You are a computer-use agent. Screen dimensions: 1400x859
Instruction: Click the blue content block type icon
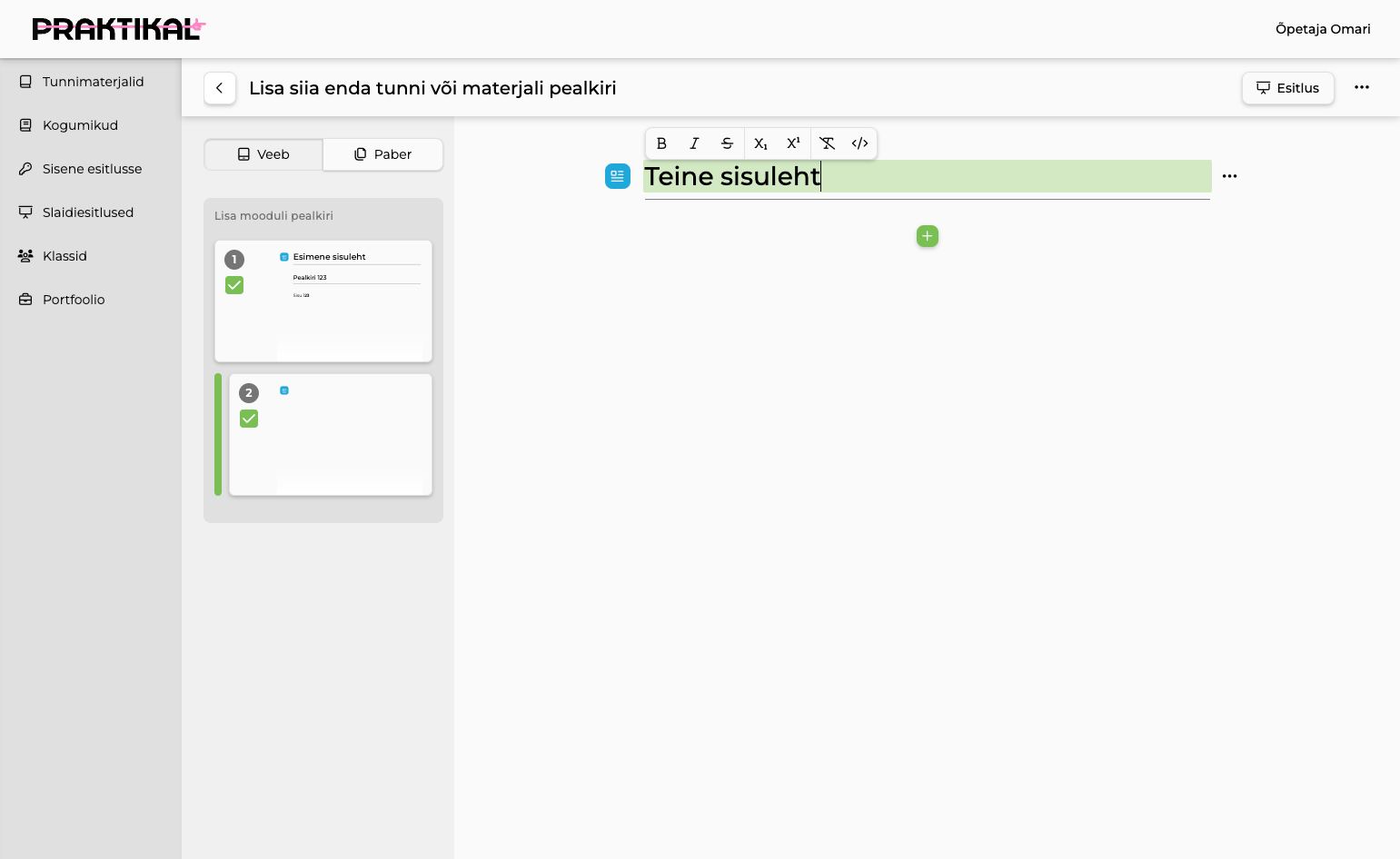tap(618, 176)
